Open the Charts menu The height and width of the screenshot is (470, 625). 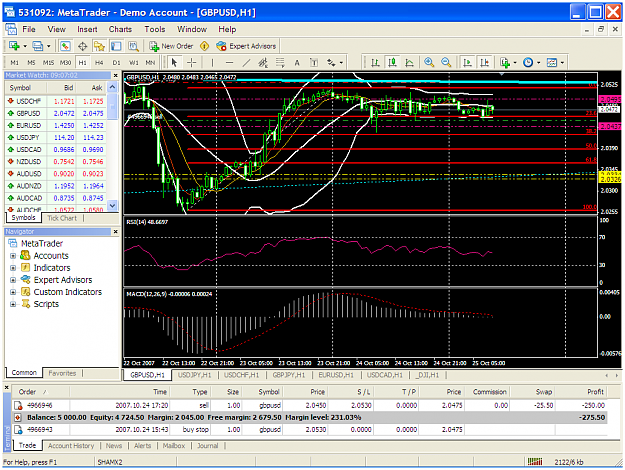pos(120,29)
